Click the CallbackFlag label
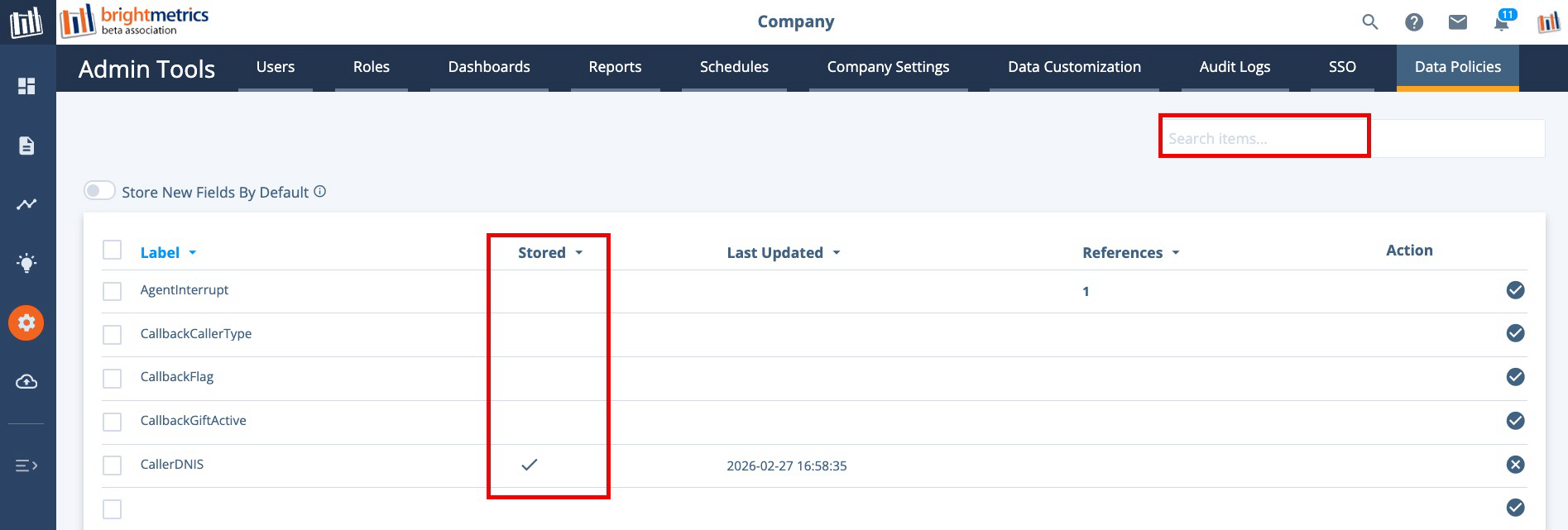This screenshot has height=530, width=1568. [177, 377]
